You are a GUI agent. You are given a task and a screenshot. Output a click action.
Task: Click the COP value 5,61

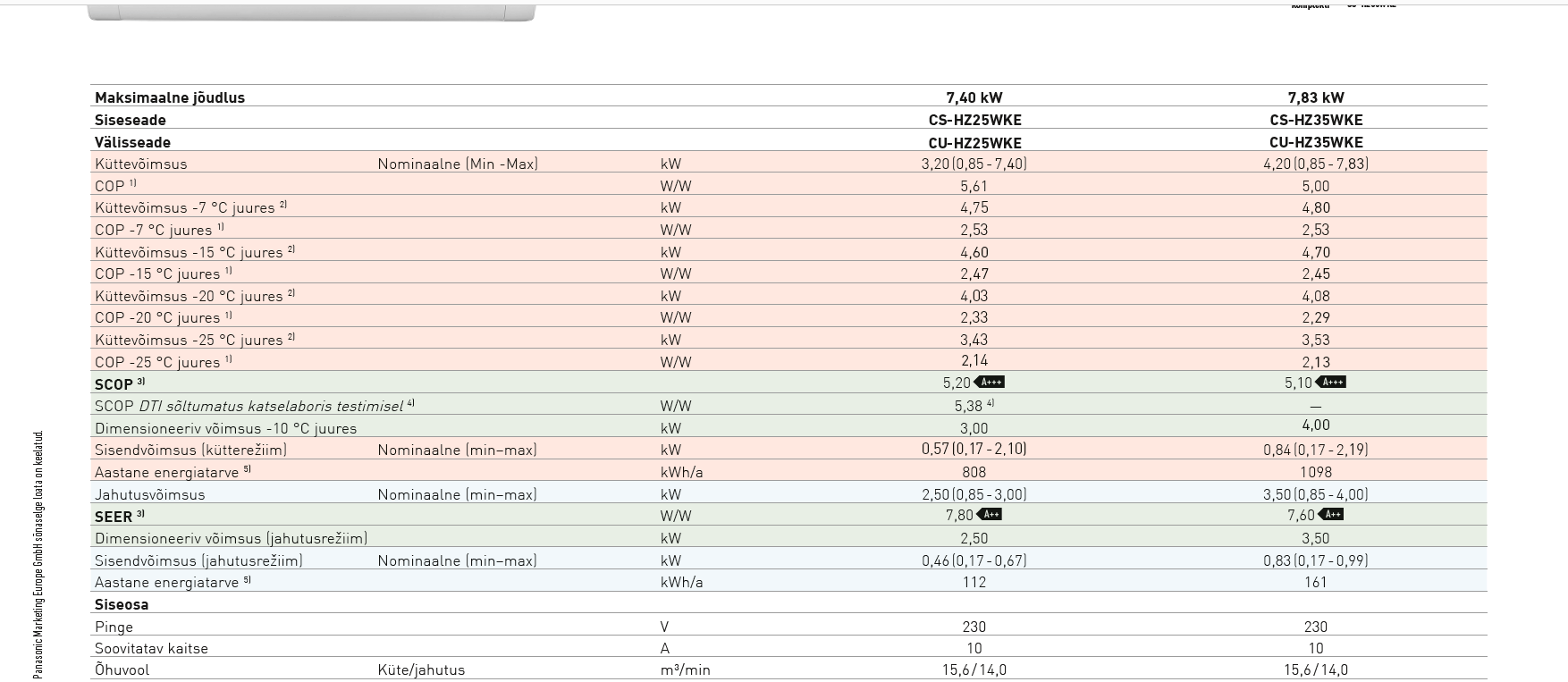[x=974, y=186]
